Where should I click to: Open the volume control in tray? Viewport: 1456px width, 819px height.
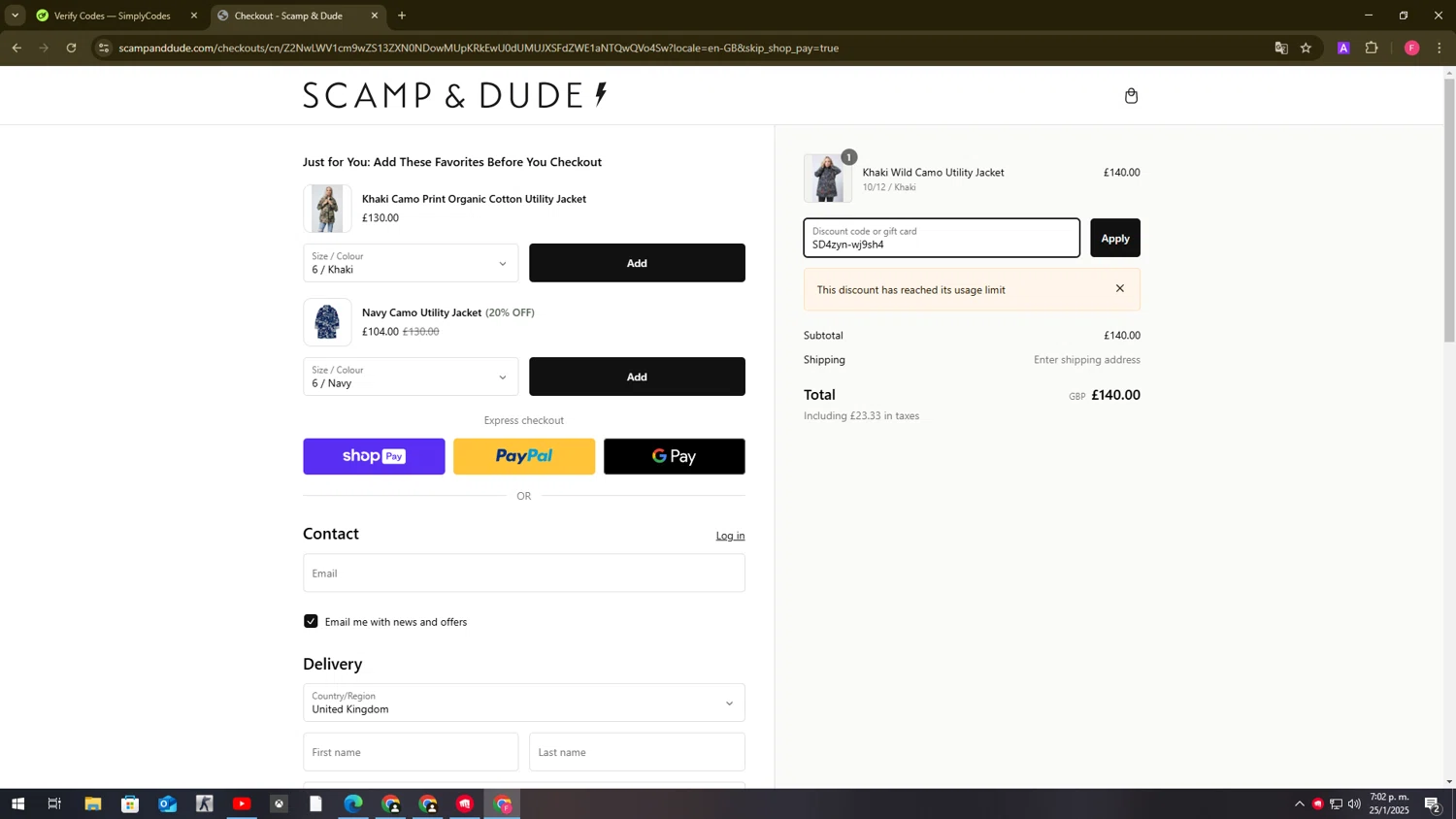(1354, 803)
